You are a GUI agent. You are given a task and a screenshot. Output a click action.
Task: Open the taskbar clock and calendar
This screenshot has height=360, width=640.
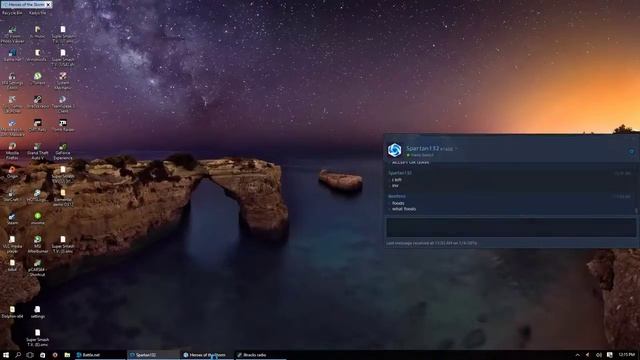click(x=627, y=355)
